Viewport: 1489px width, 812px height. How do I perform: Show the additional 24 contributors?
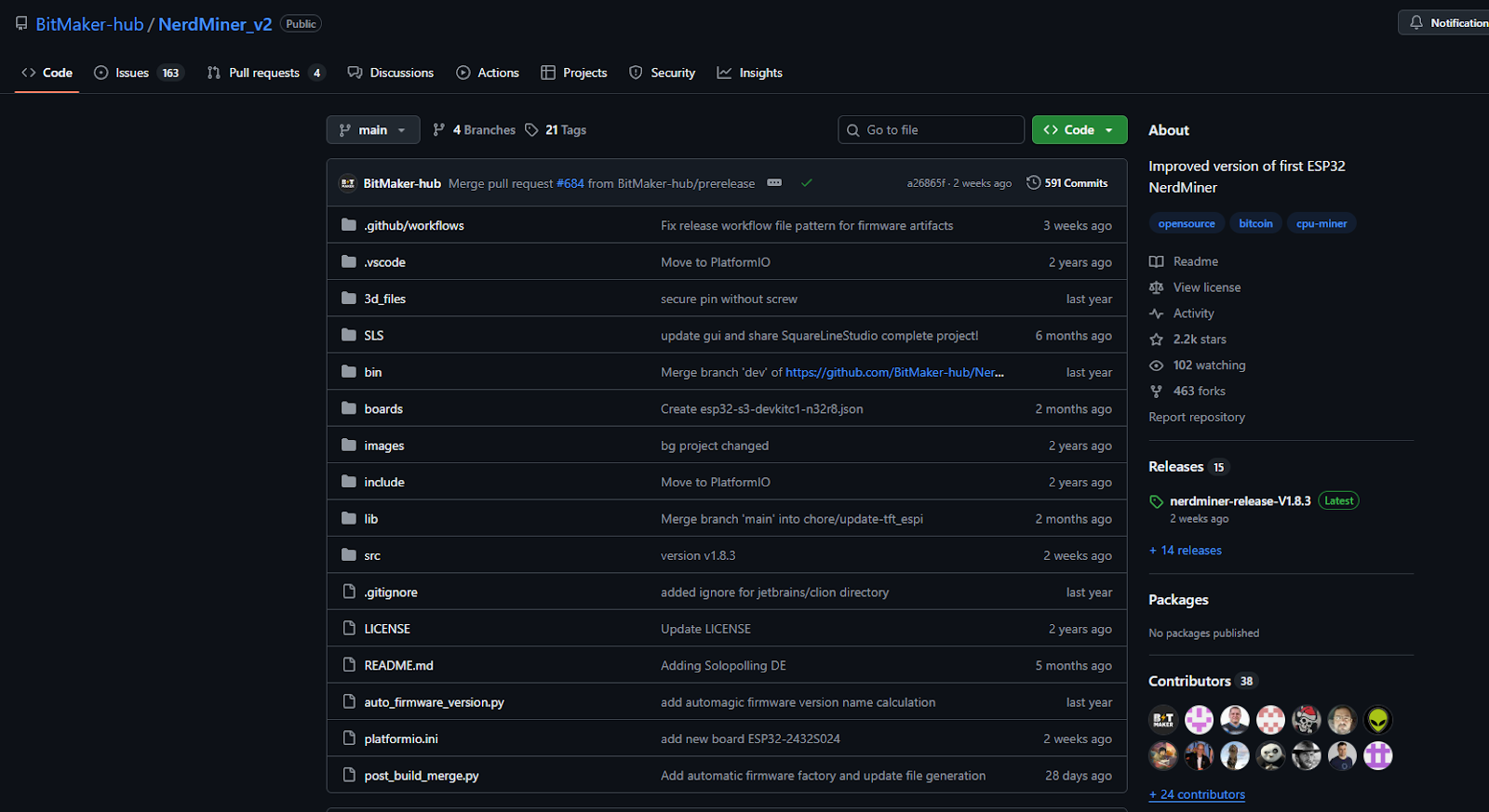click(x=1197, y=794)
